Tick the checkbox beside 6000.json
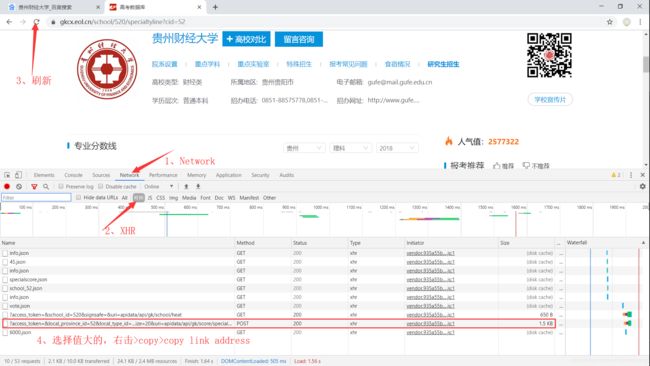650x366 pixels. point(5,332)
